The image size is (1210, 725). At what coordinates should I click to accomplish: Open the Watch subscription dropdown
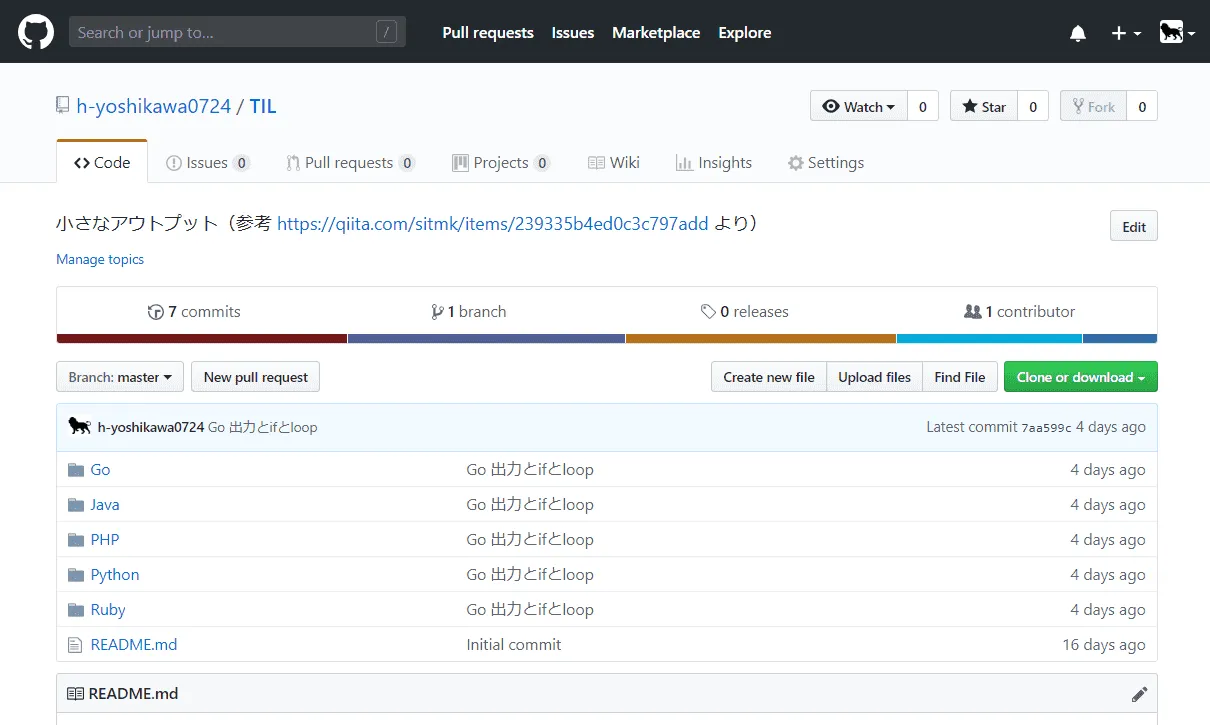(859, 107)
